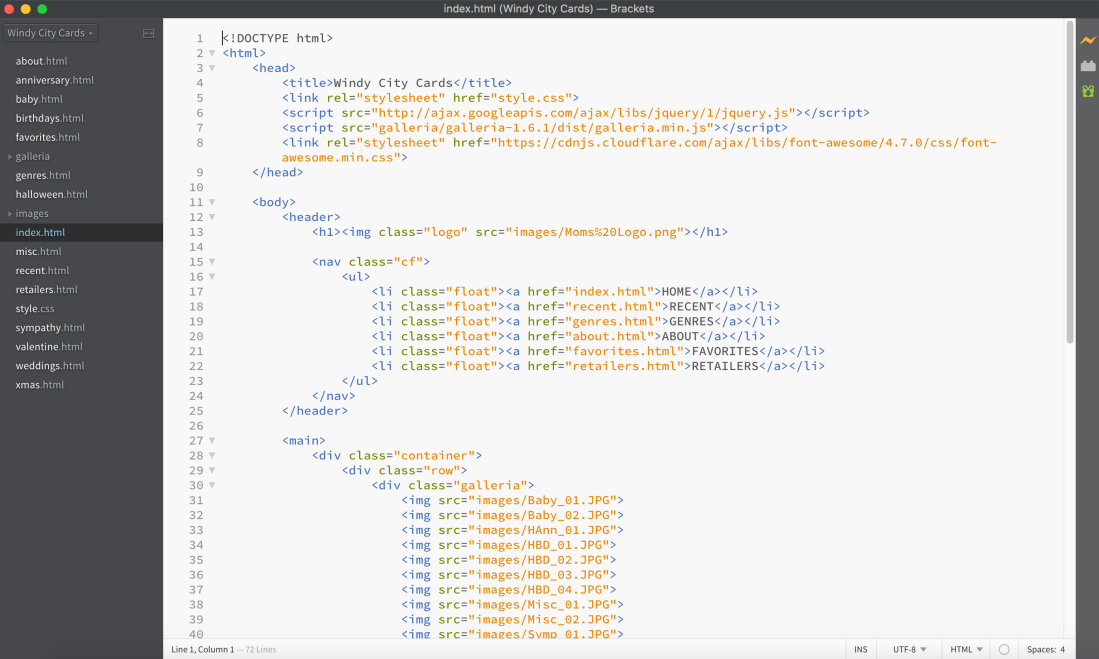Fold the main tag on line 27
Screen dimensions: 1099x659
tap(212, 440)
